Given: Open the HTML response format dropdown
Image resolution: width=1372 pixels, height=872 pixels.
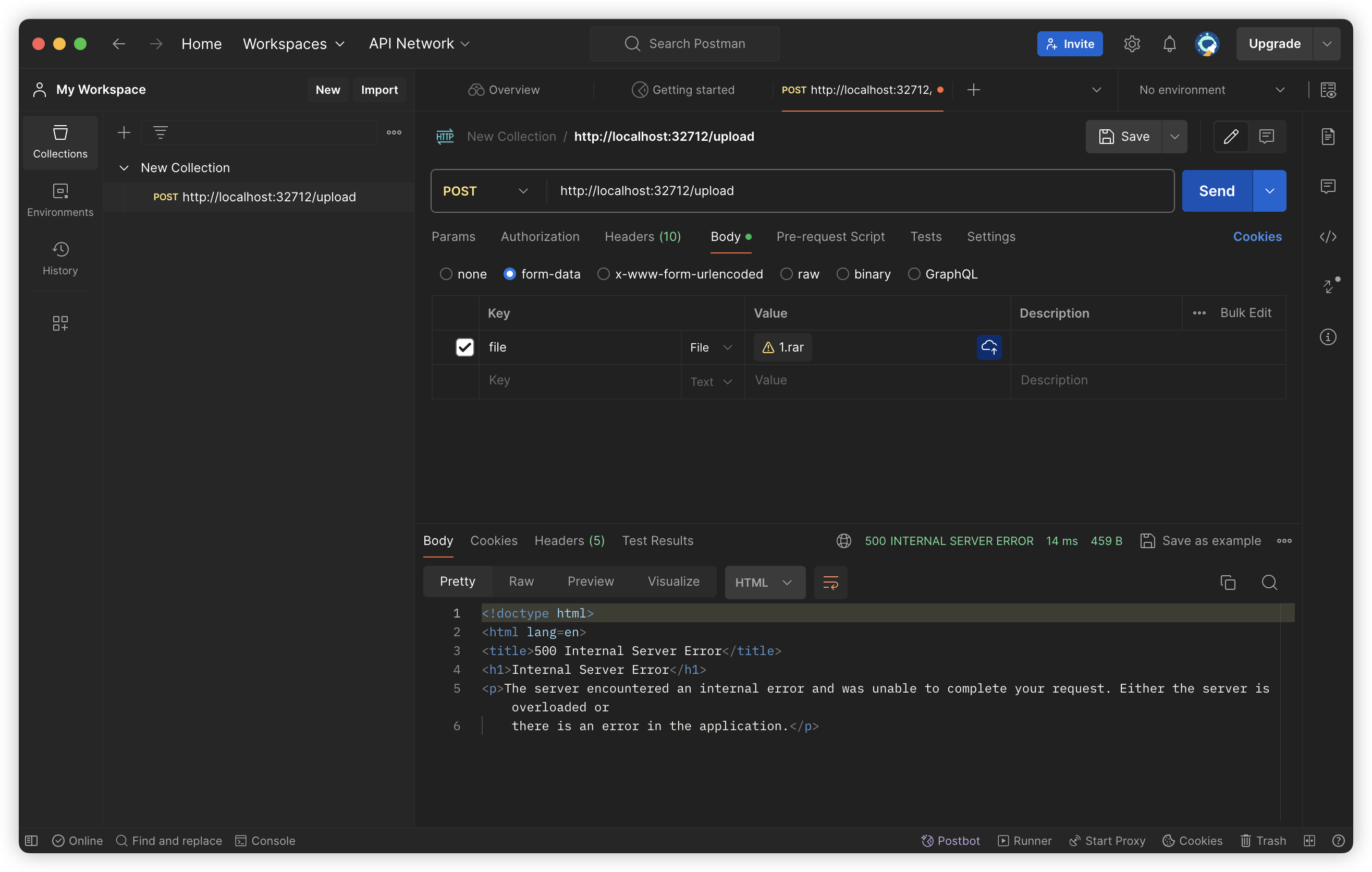Looking at the screenshot, I should pyautogui.click(x=765, y=582).
